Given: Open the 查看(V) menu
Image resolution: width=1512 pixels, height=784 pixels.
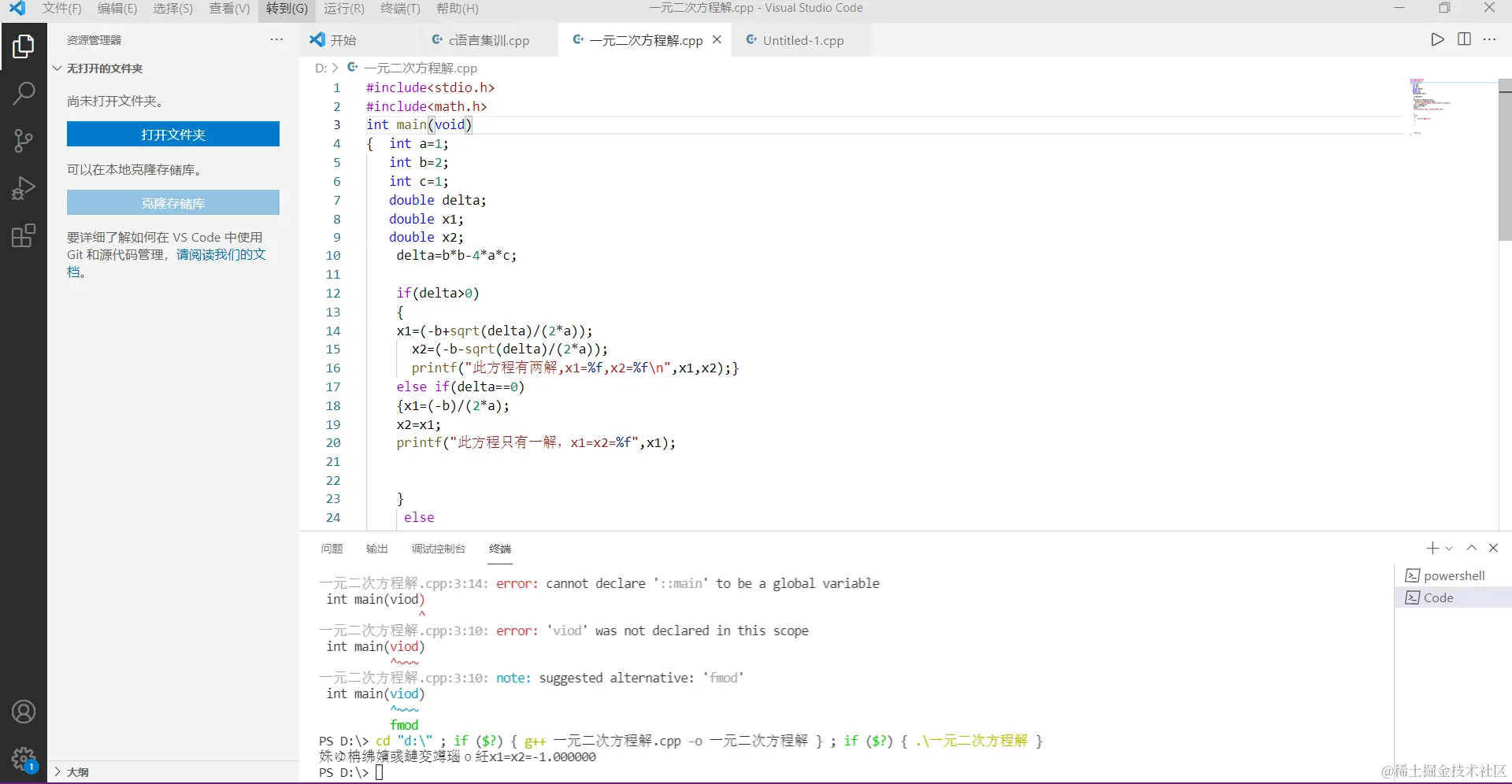Looking at the screenshot, I should coord(229,9).
